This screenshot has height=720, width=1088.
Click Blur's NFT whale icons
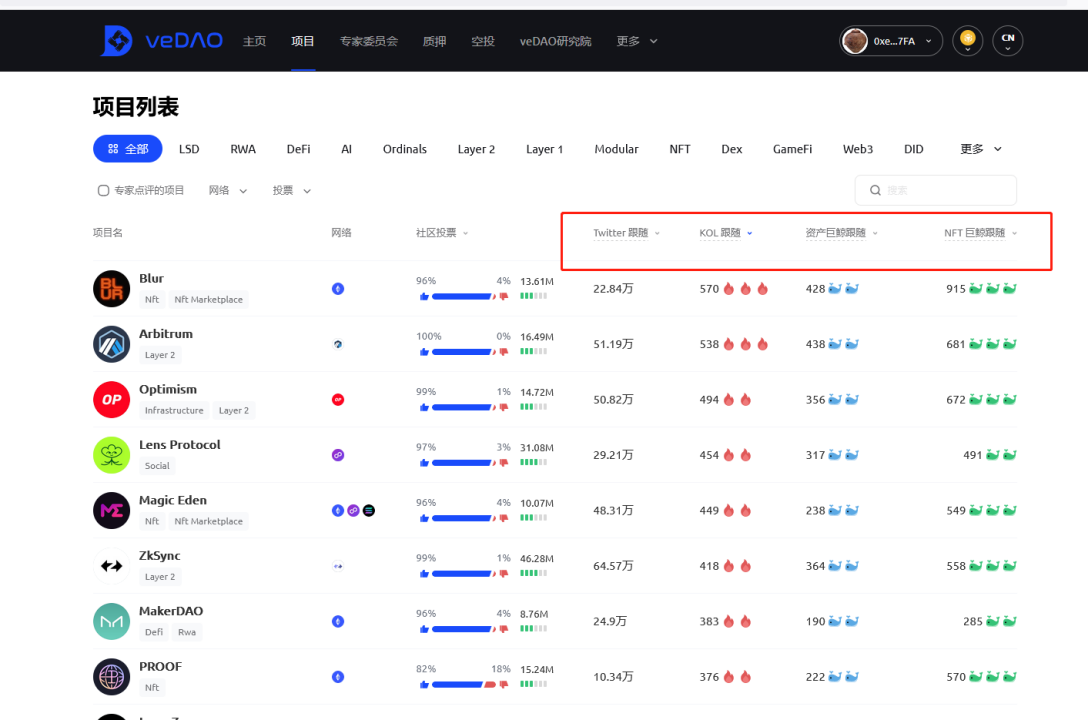pos(993,289)
